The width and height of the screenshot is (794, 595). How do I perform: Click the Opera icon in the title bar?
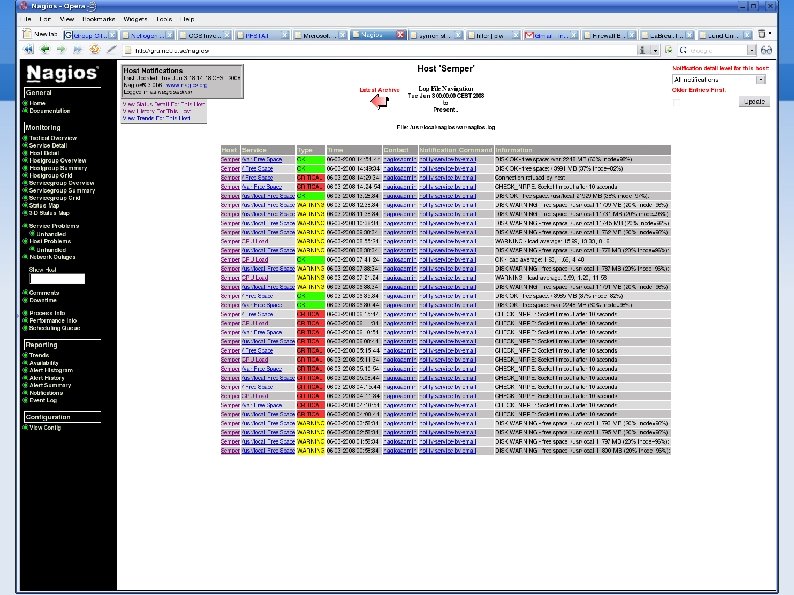tap(23, 6)
